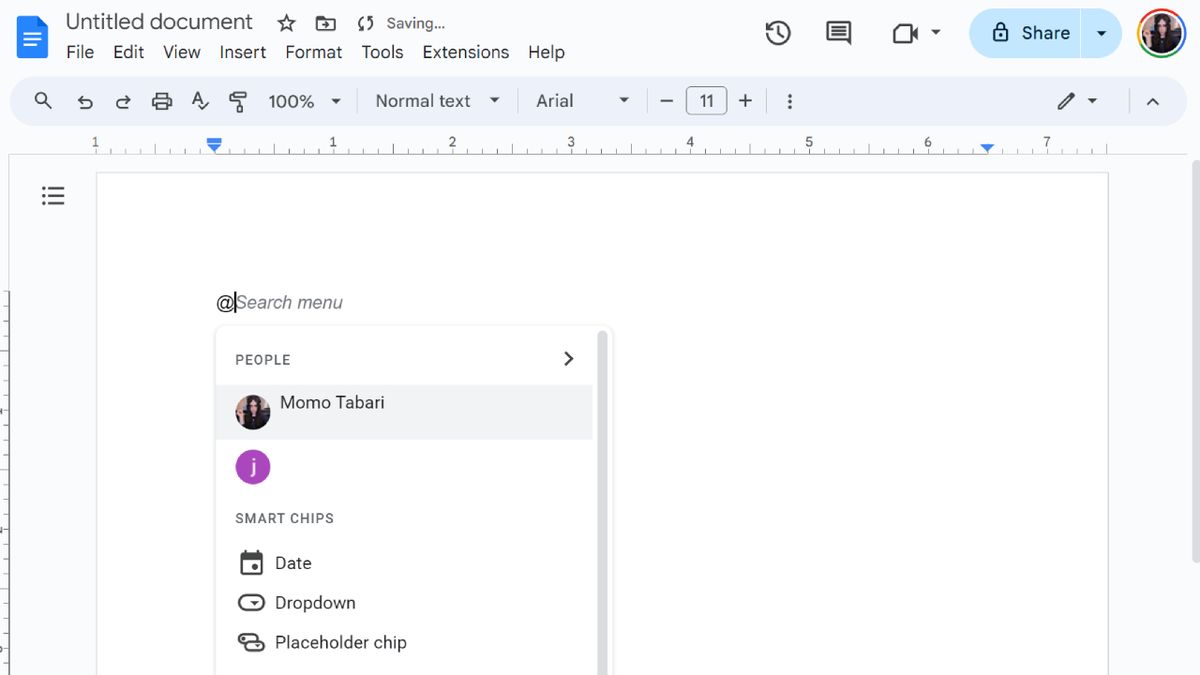
Task: Open the Format menu
Action: pyautogui.click(x=313, y=52)
